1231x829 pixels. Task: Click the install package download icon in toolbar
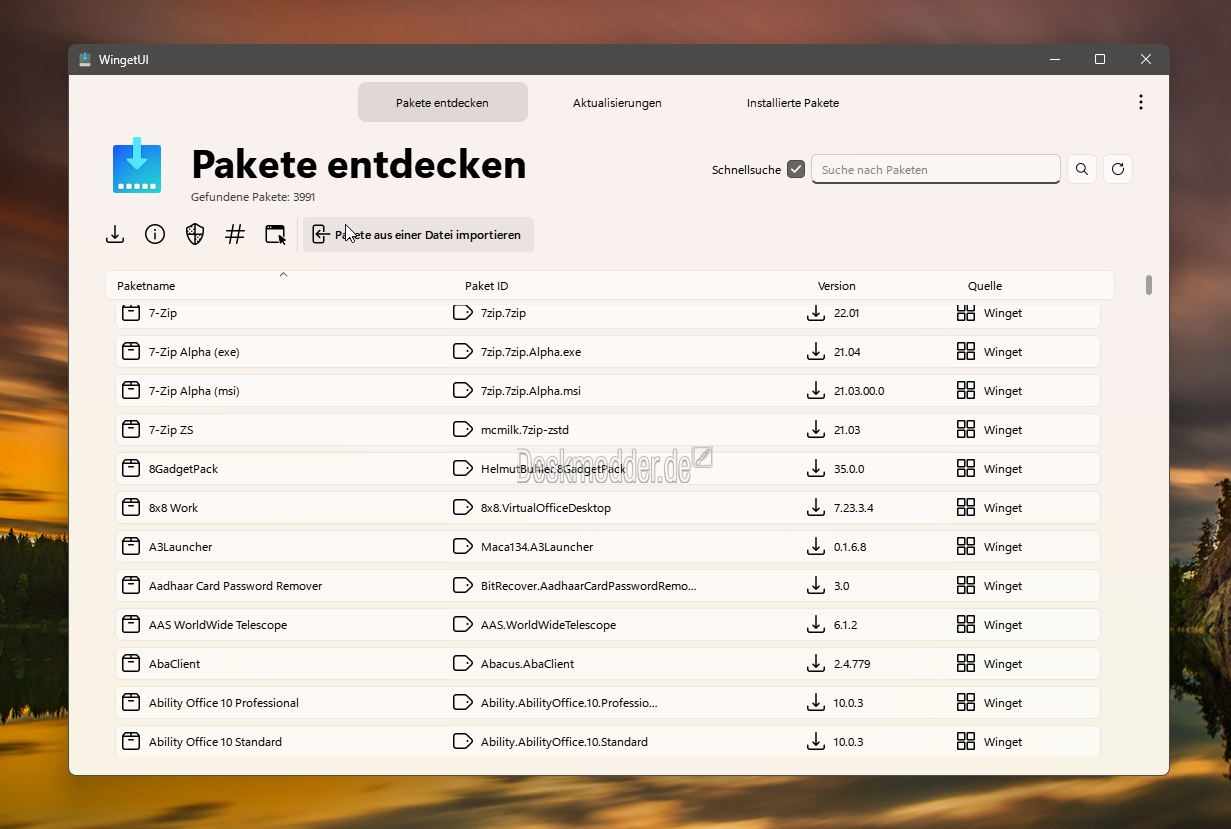pos(115,235)
